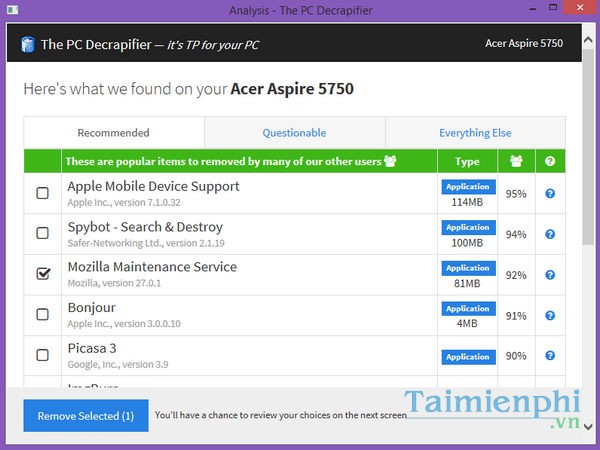The width and height of the screenshot is (600, 450).
Task: Click The PC Decrapifier logo icon
Action: (28, 44)
